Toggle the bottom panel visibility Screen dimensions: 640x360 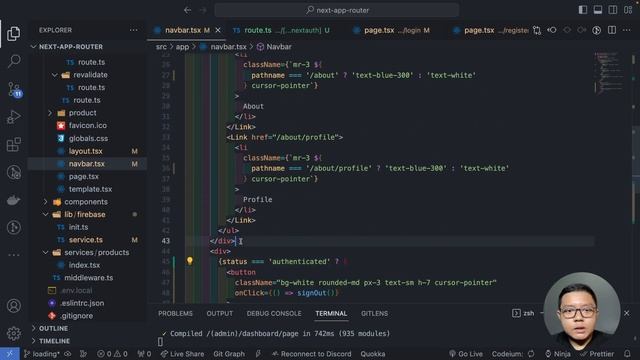click(x=598, y=10)
